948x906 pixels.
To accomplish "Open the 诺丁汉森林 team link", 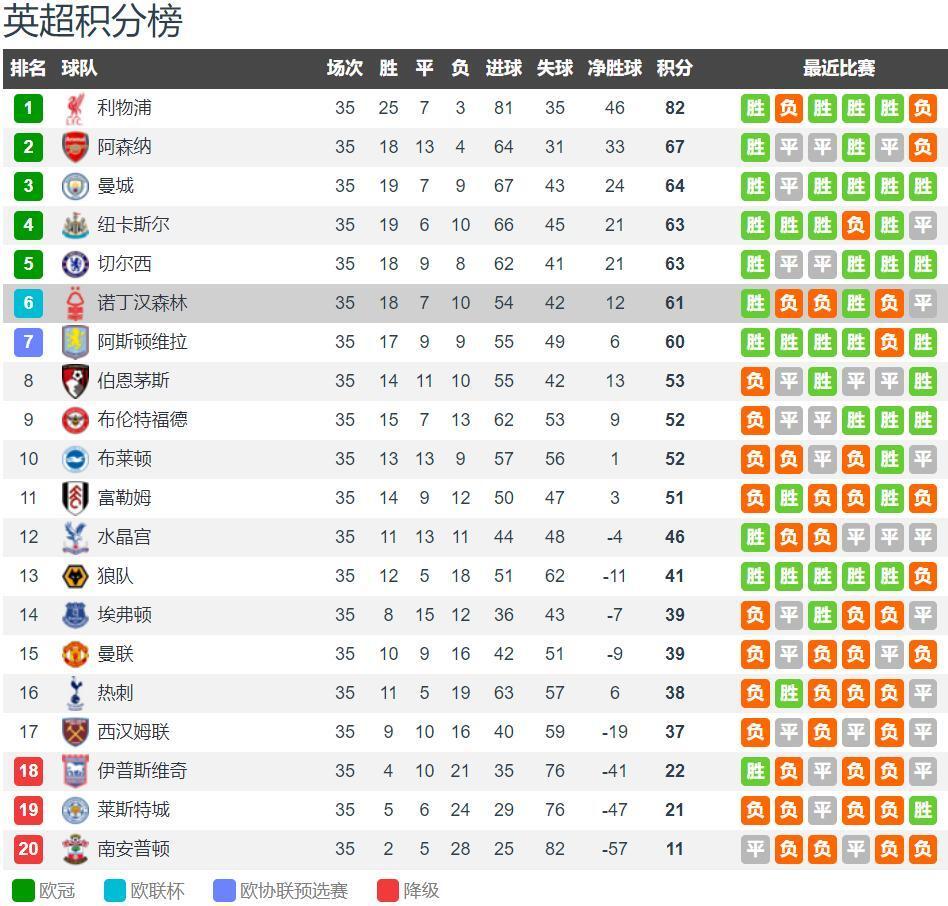I will click(x=142, y=303).
